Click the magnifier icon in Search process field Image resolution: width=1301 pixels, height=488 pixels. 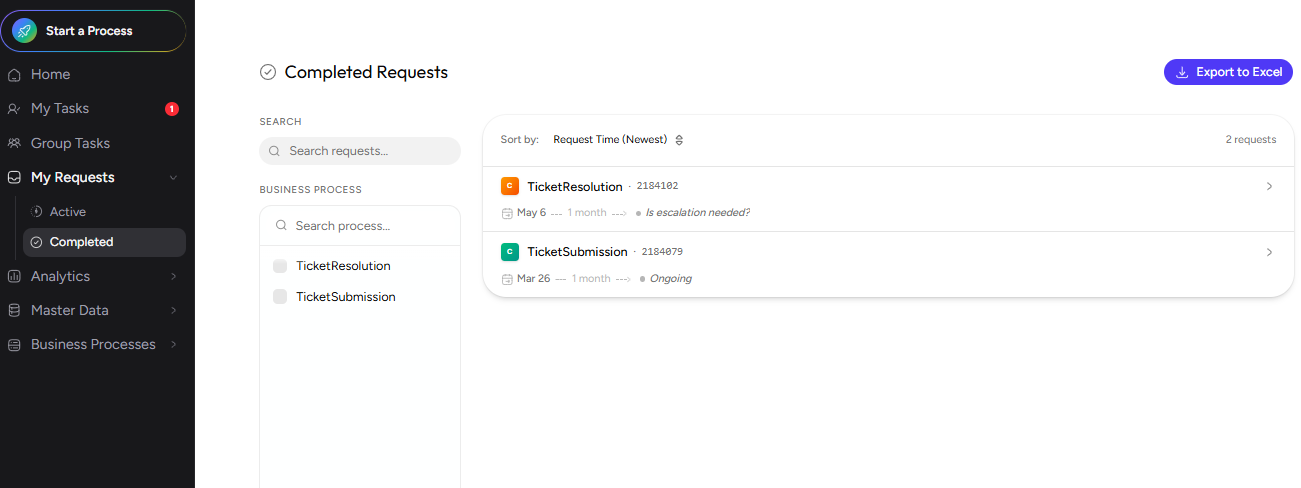281,226
